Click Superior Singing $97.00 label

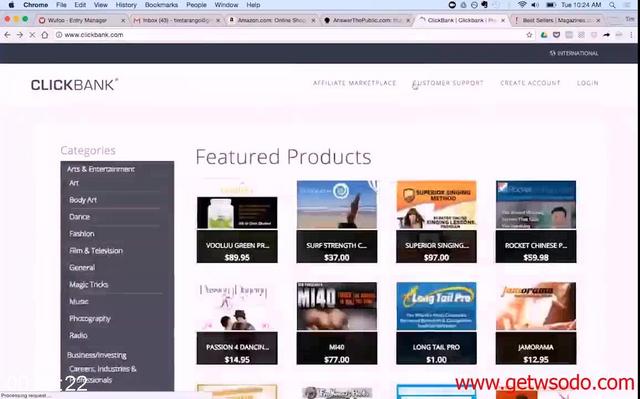[x=436, y=258]
